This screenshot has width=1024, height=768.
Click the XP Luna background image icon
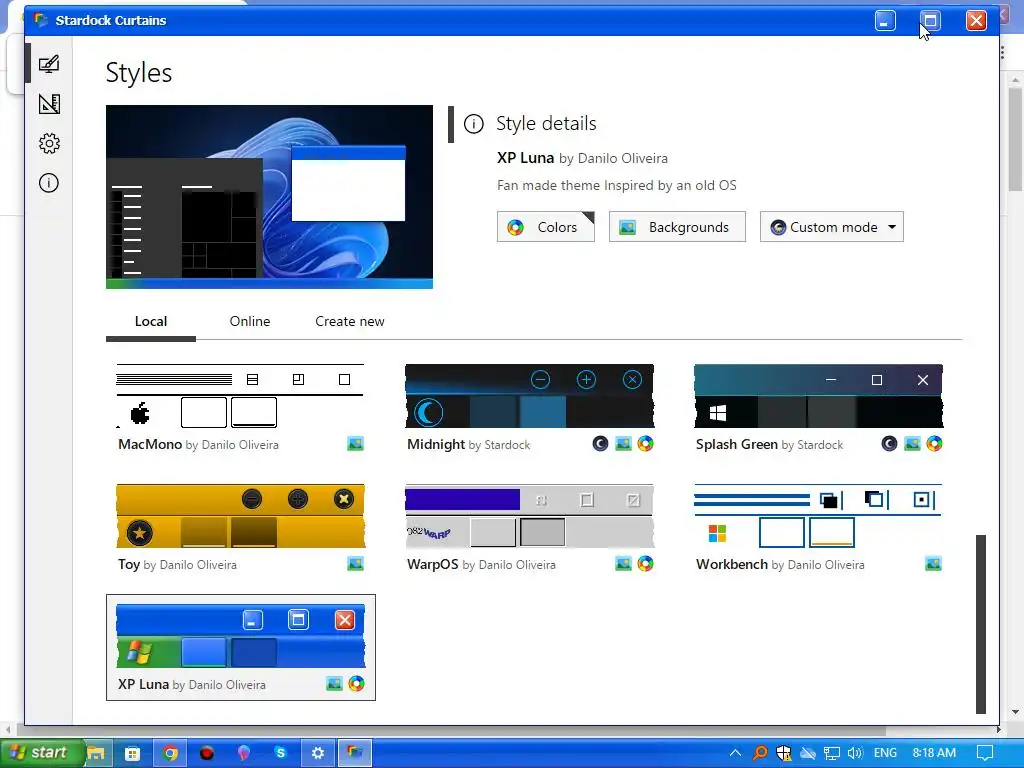click(334, 684)
